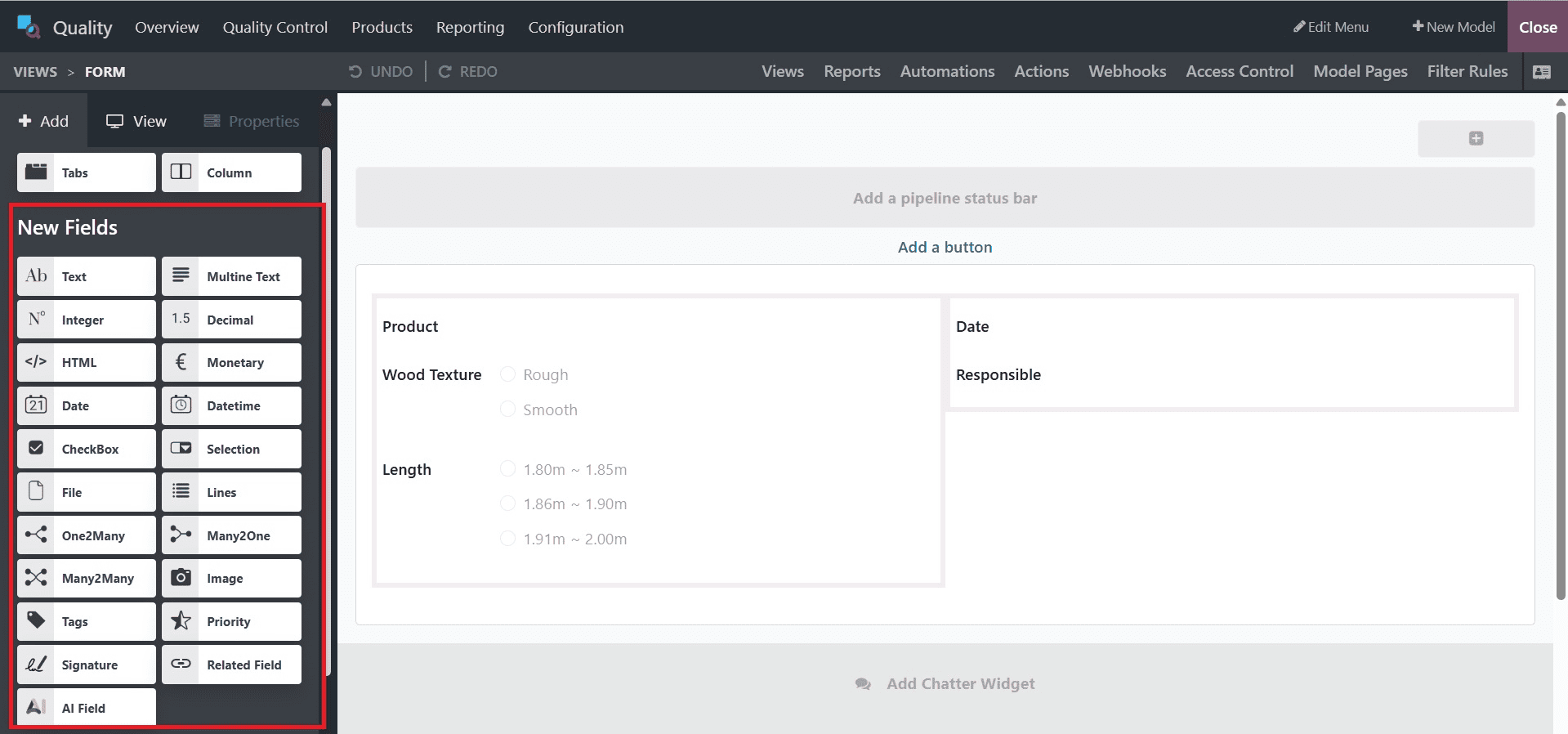Add a One2Many field

tap(87, 535)
